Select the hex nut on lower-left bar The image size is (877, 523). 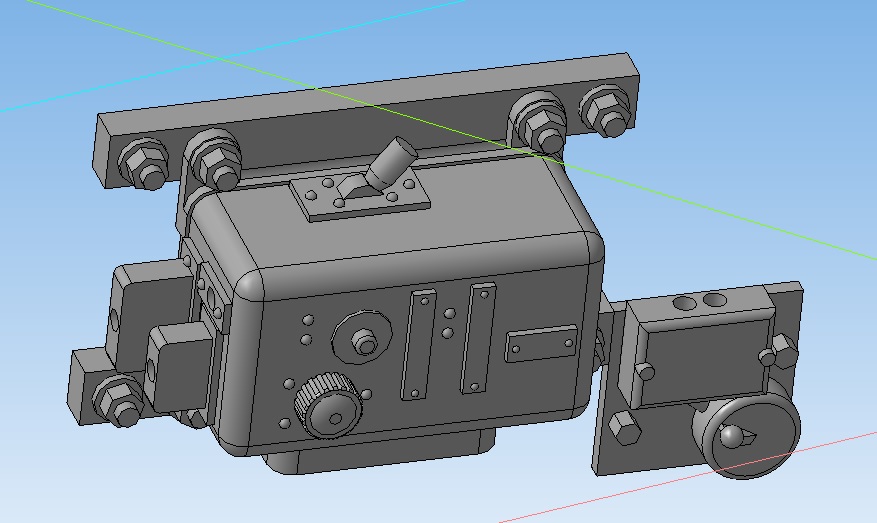pos(119,401)
